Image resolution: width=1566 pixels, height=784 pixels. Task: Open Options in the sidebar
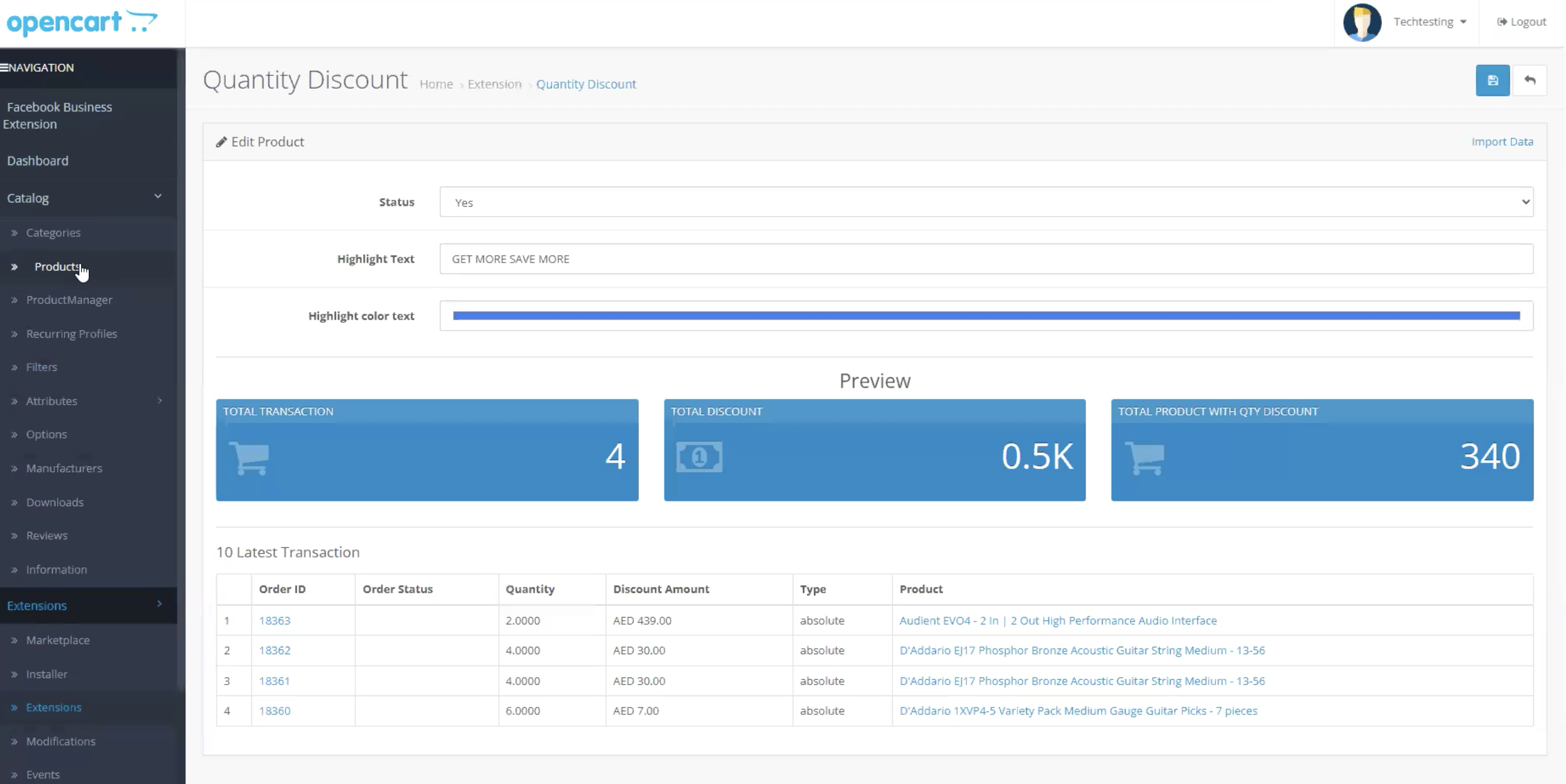[46, 435]
